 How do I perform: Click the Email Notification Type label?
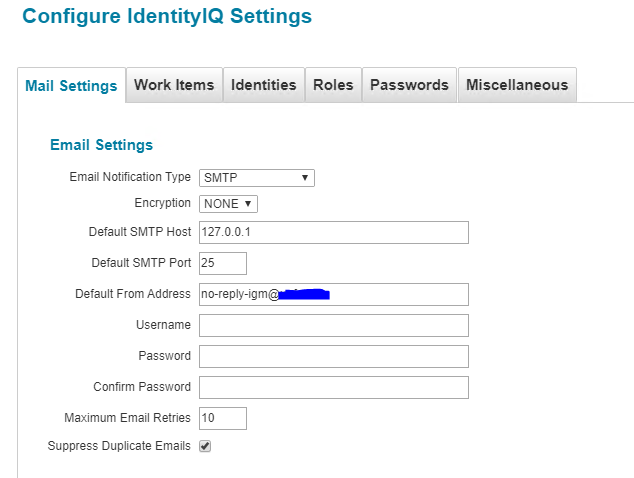click(129, 177)
